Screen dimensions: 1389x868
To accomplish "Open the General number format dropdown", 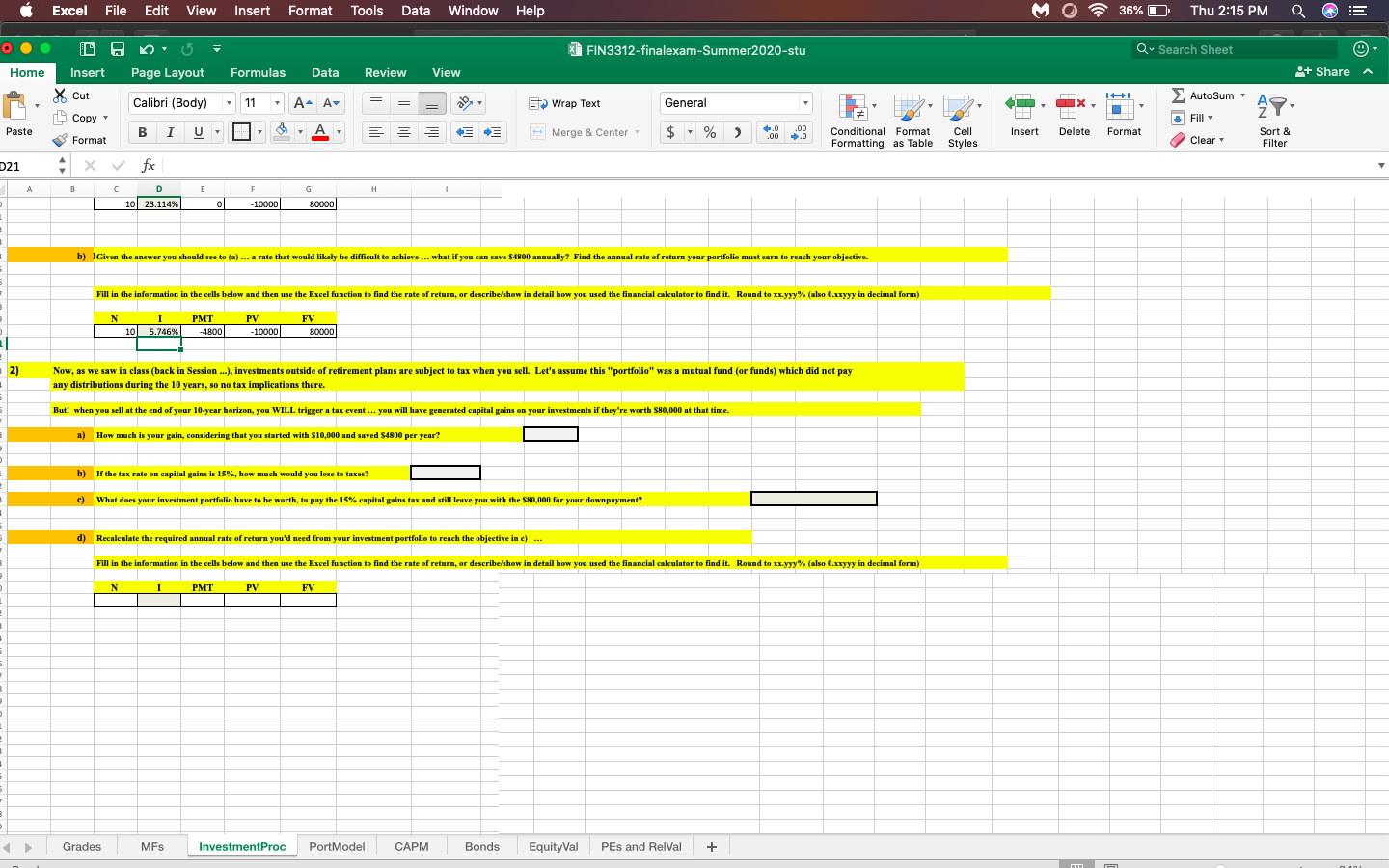I will pyautogui.click(x=805, y=103).
